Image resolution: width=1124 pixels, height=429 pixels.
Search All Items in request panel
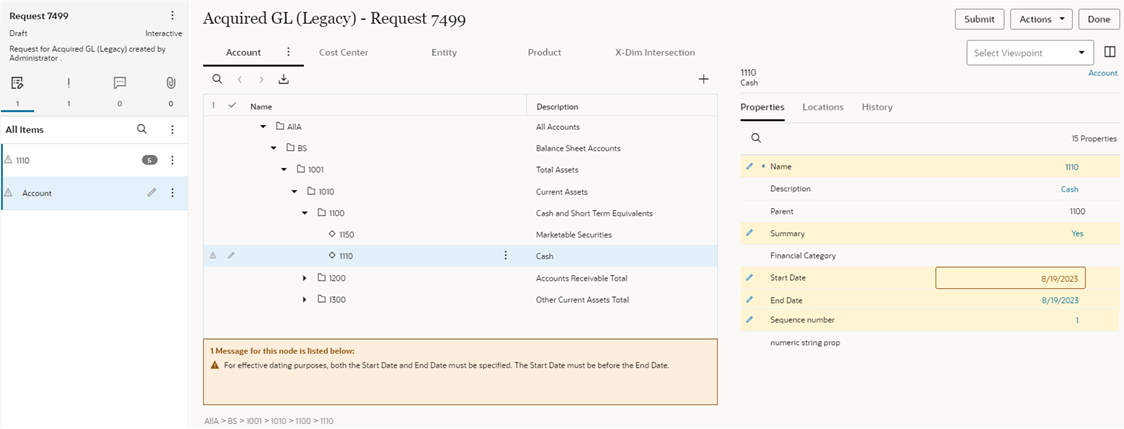(142, 129)
